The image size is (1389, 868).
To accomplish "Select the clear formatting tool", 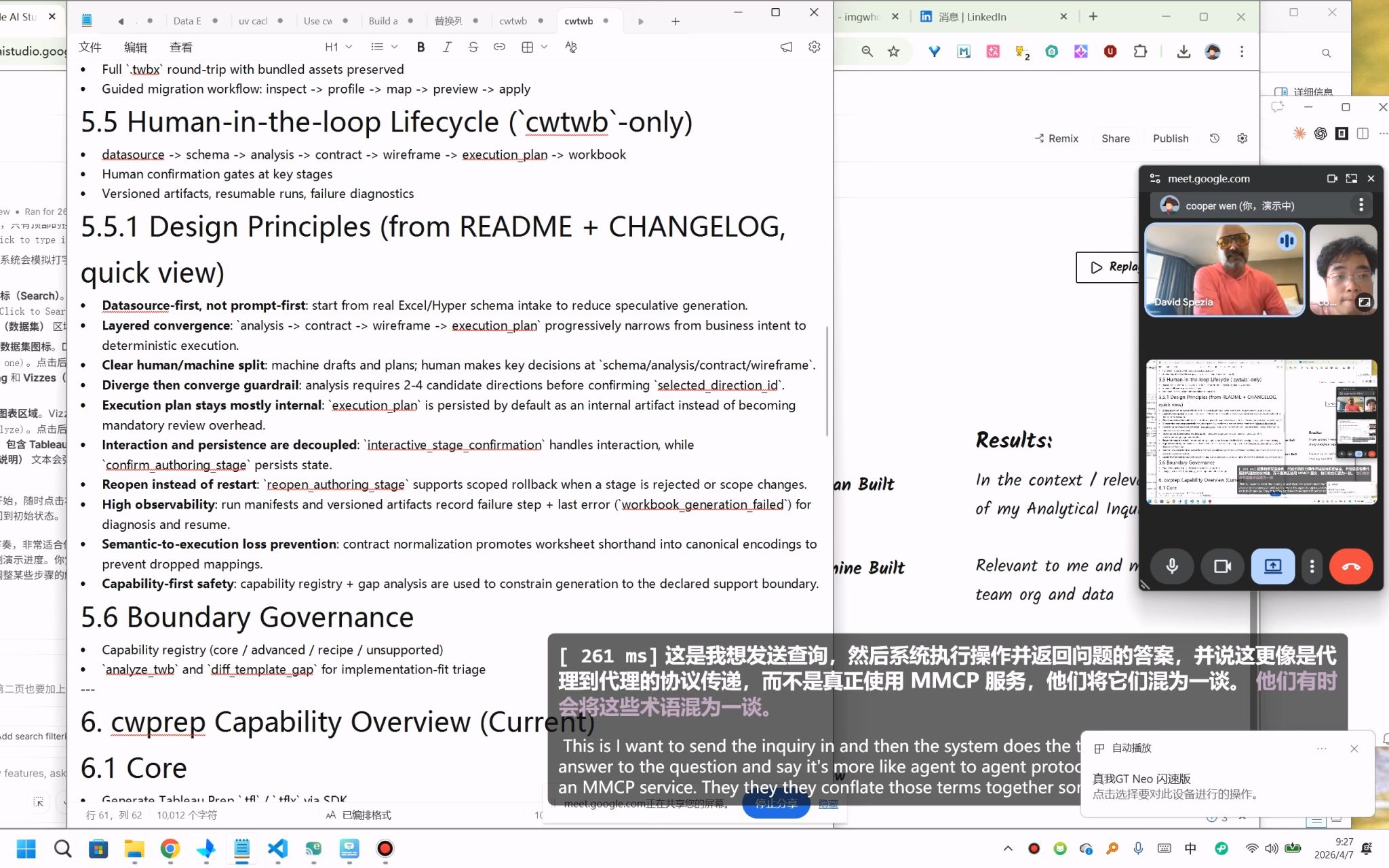I will (571, 47).
